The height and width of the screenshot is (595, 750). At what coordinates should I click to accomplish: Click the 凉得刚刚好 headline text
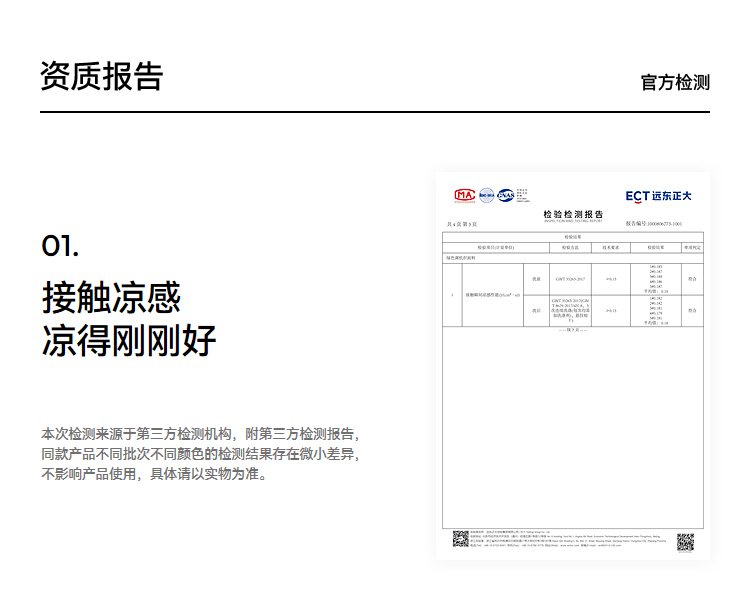pos(128,341)
